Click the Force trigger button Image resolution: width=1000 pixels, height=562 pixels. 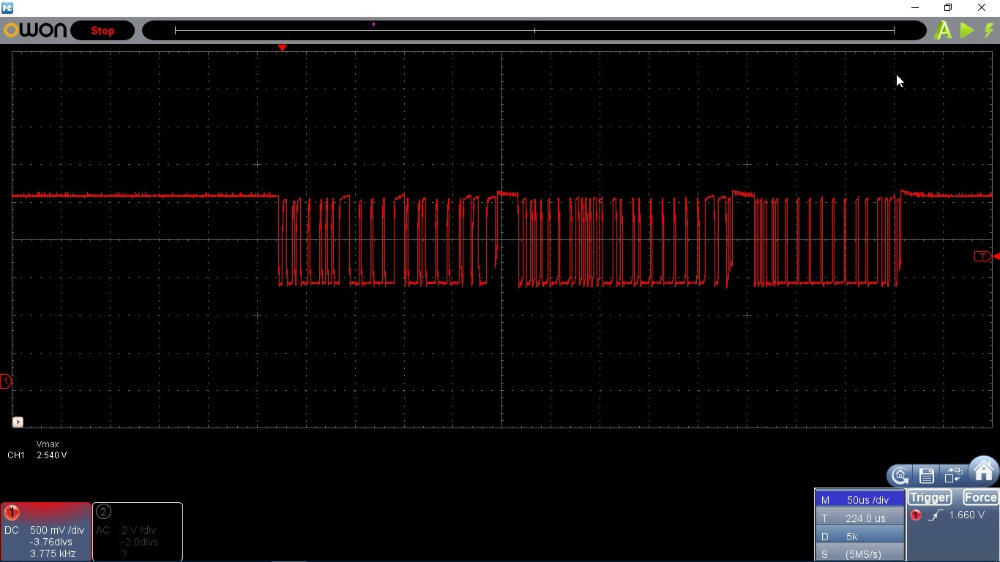pos(980,498)
